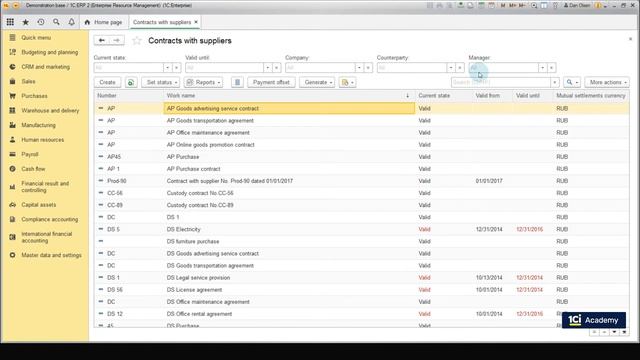Open the Cash flow section

pyautogui.click(x=33, y=169)
